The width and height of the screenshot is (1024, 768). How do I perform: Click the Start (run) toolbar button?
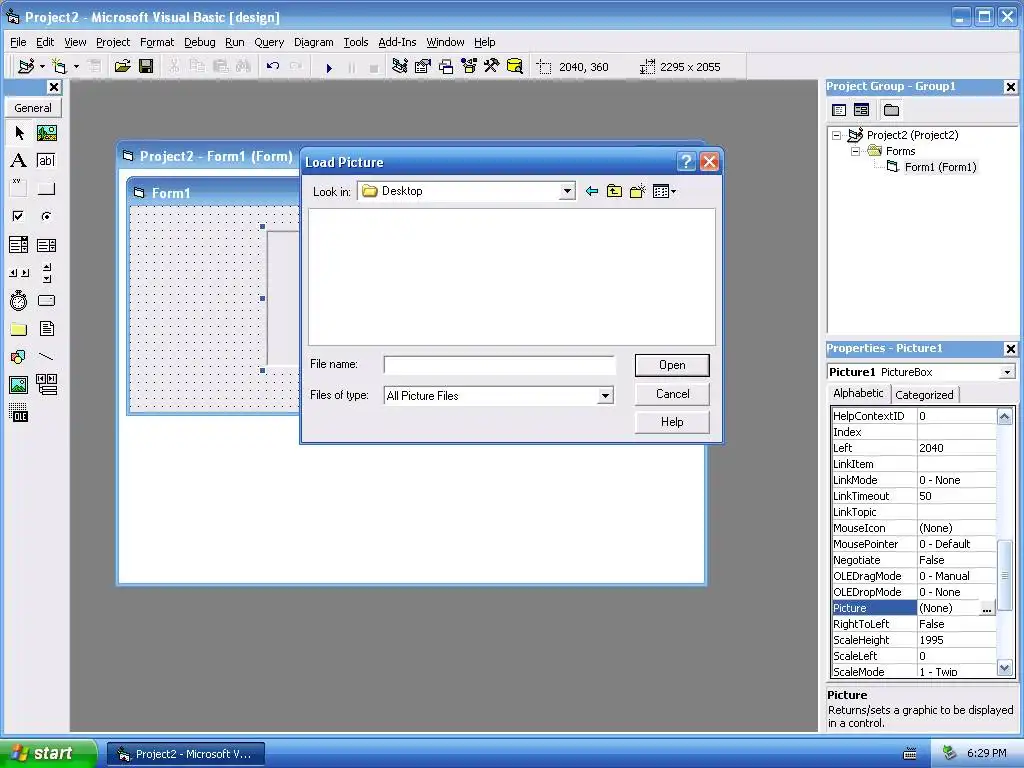point(329,67)
